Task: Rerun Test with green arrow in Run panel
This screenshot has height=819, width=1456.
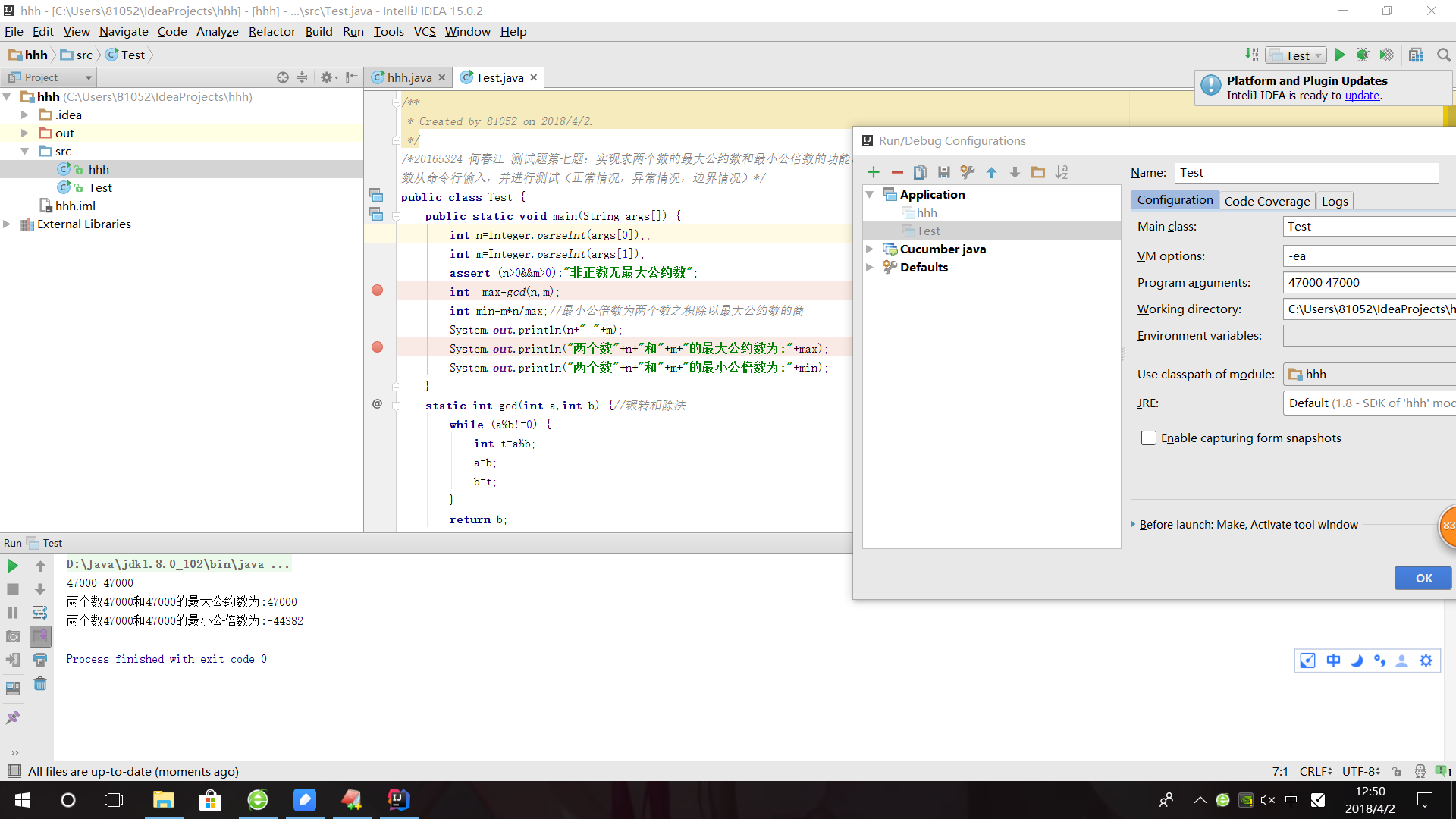Action: point(13,566)
